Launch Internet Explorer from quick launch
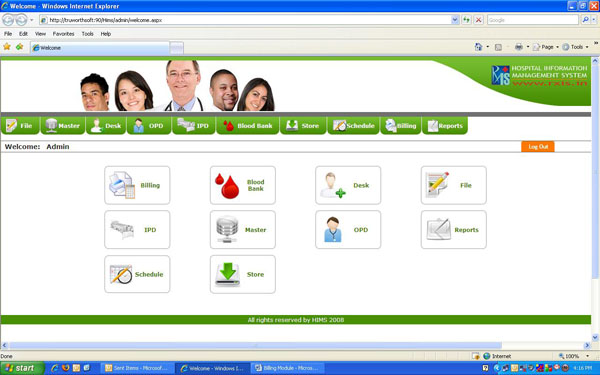600x375 pixels. 55,368
